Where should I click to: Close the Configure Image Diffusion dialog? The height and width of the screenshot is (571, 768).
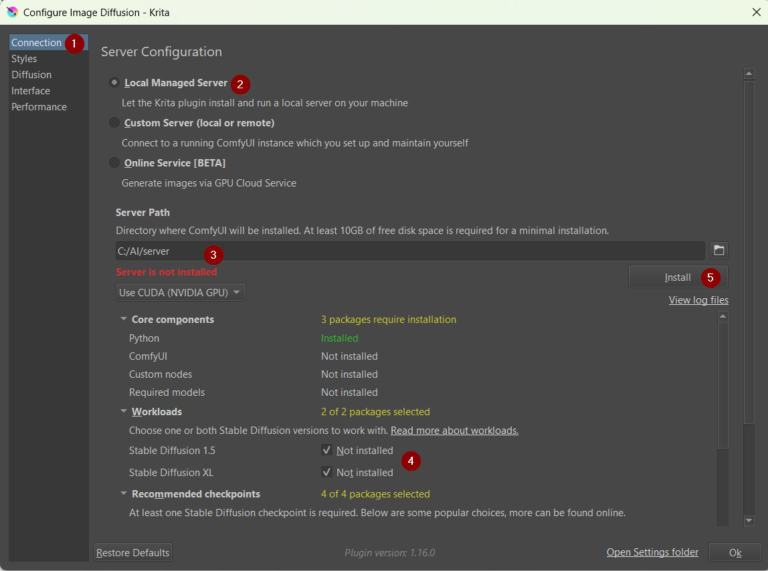(x=755, y=12)
